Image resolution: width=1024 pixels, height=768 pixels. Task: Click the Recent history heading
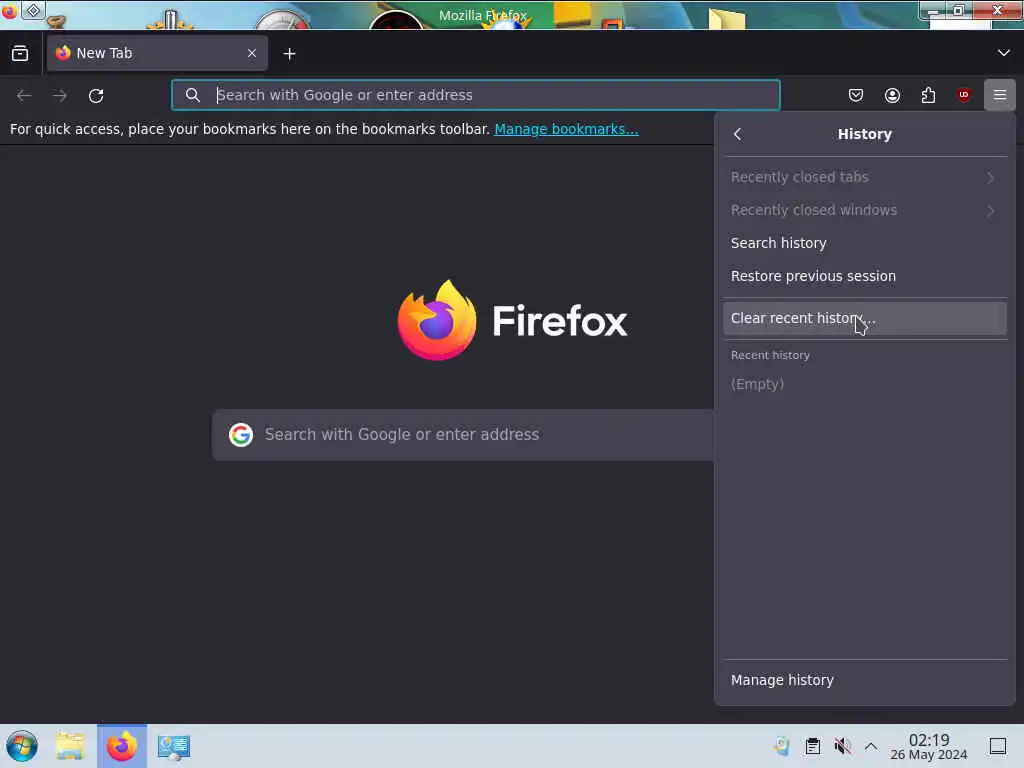coord(770,355)
